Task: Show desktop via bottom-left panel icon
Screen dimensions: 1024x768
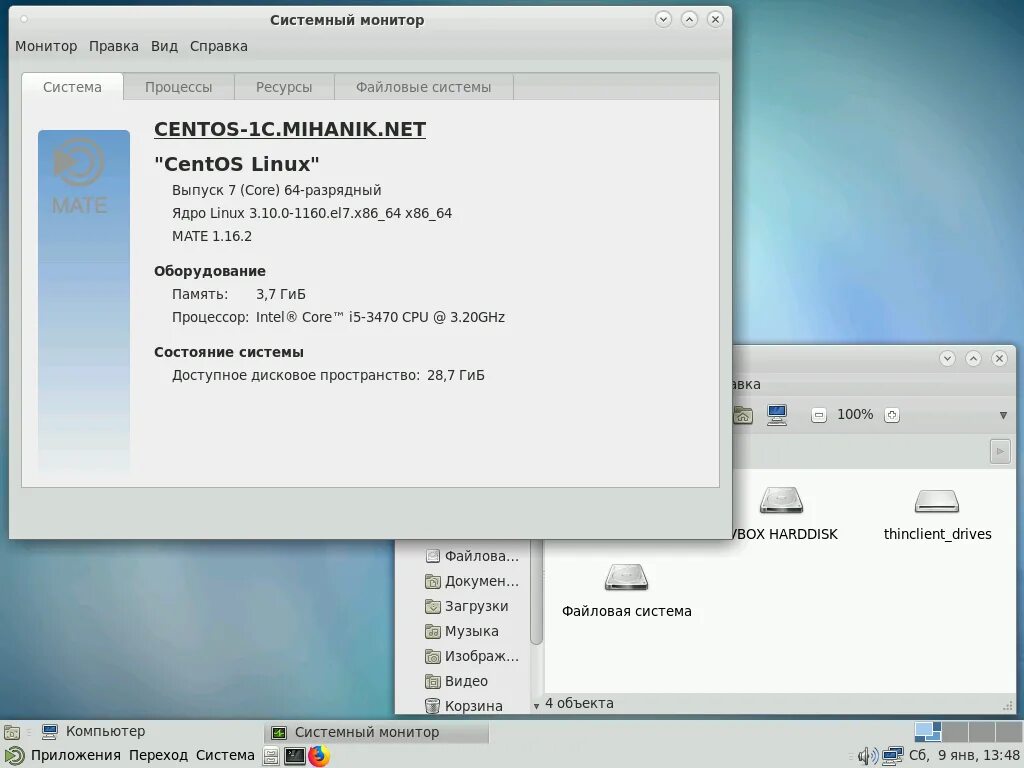Action: 12,732
